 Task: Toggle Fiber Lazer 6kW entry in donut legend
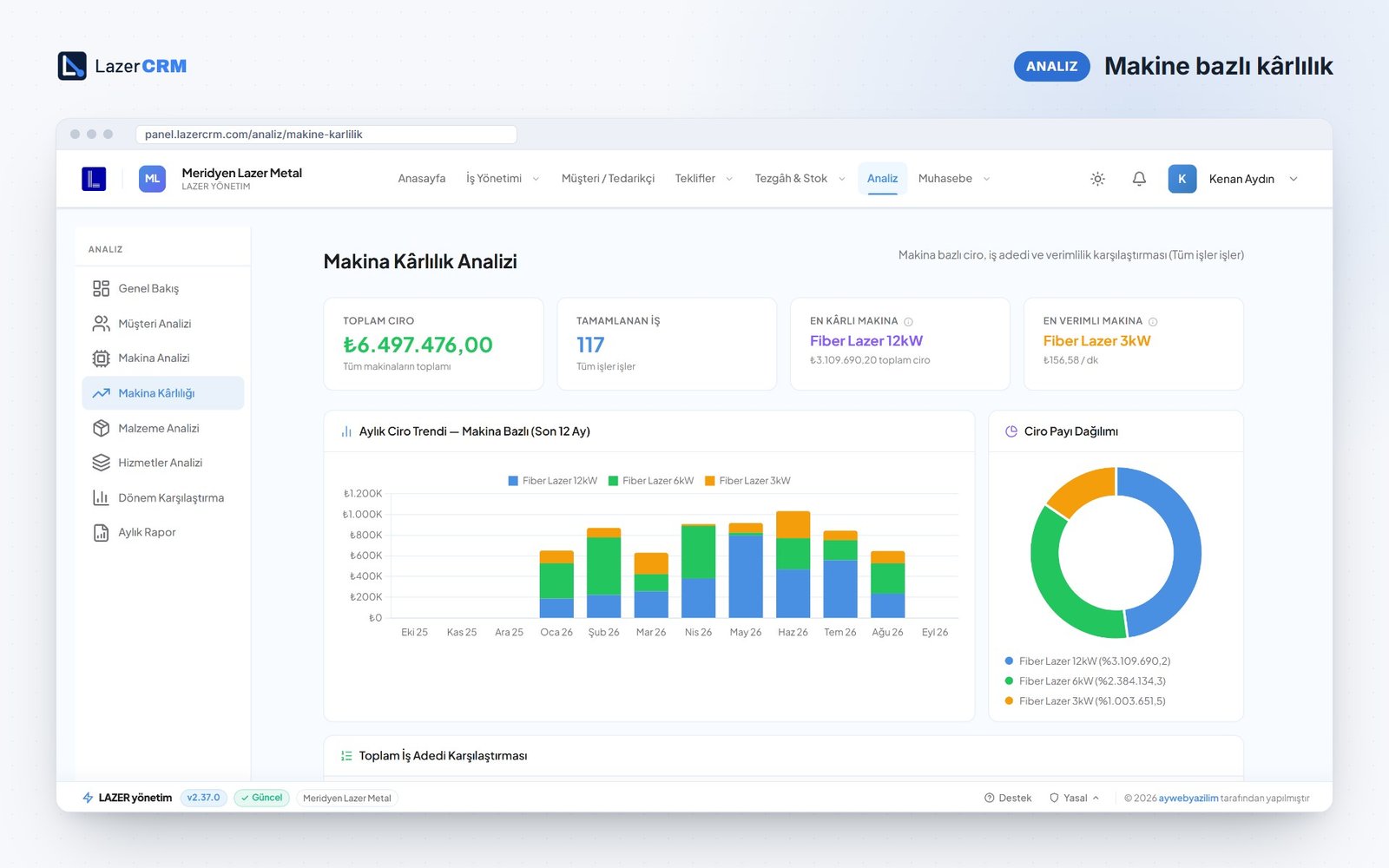click(1085, 681)
